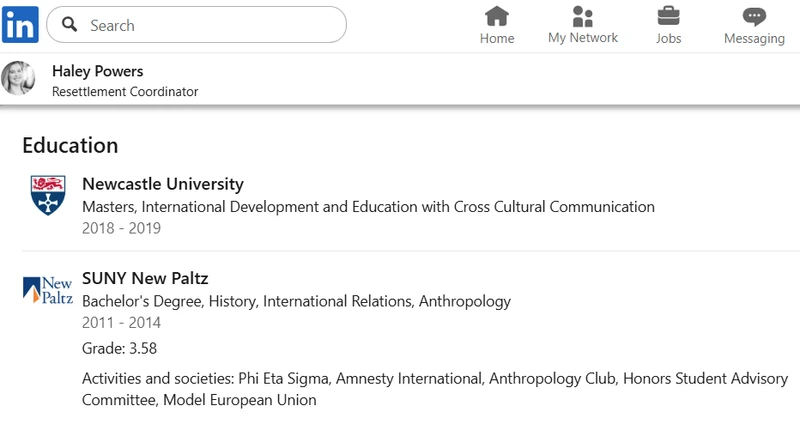Click the search magnifier icon
The height and width of the screenshot is (424, 800).
(x=69, y=24)
